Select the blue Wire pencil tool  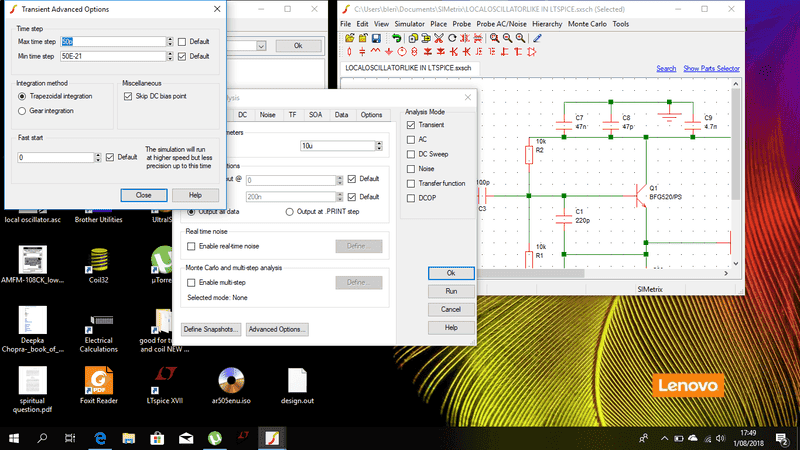[537, 38]
